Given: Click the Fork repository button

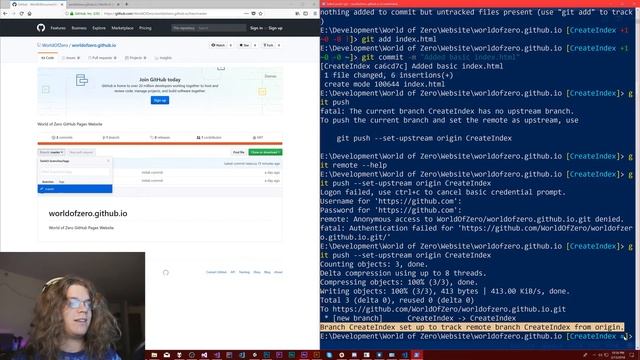Looking at the screenshot, I should [269, 45].
